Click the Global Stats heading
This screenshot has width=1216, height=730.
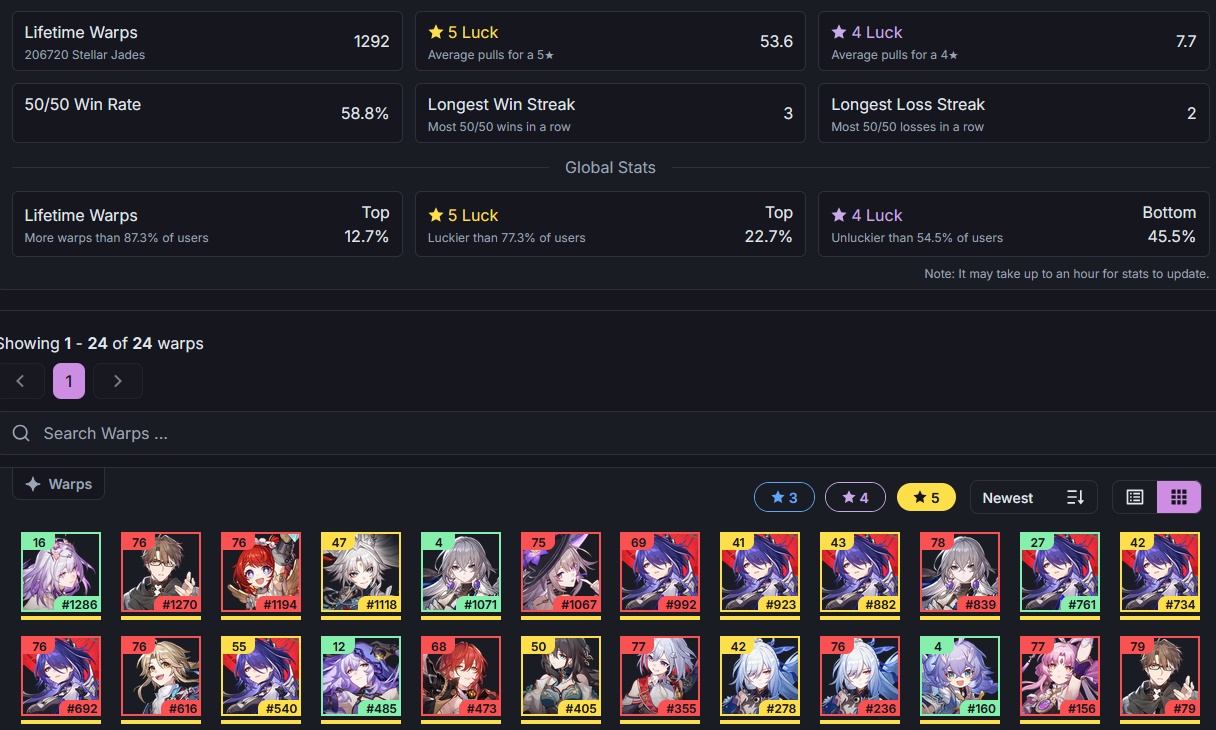pyautogui.click(x=610, y=167)
